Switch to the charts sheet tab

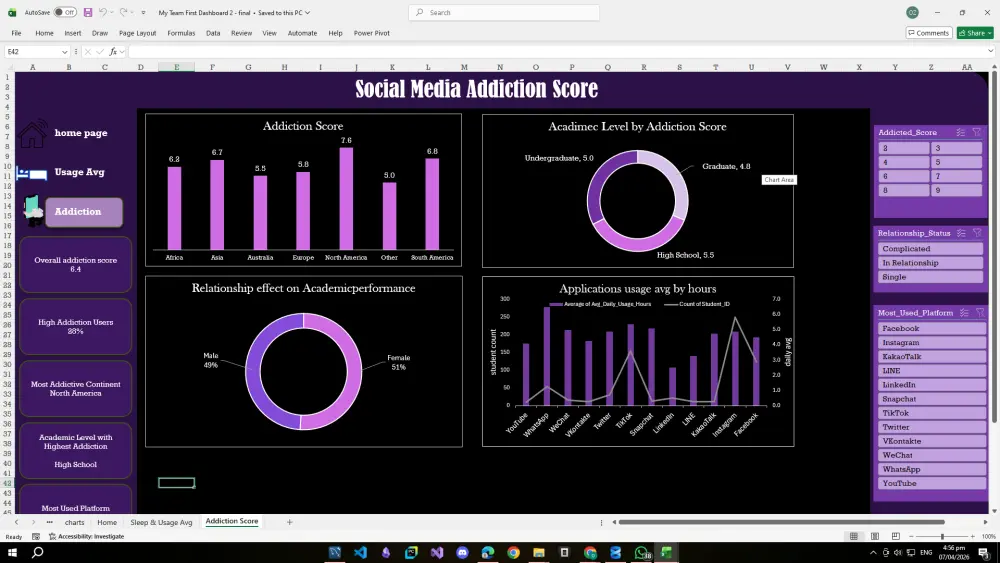pyautogui.click(x=74, y=522)
